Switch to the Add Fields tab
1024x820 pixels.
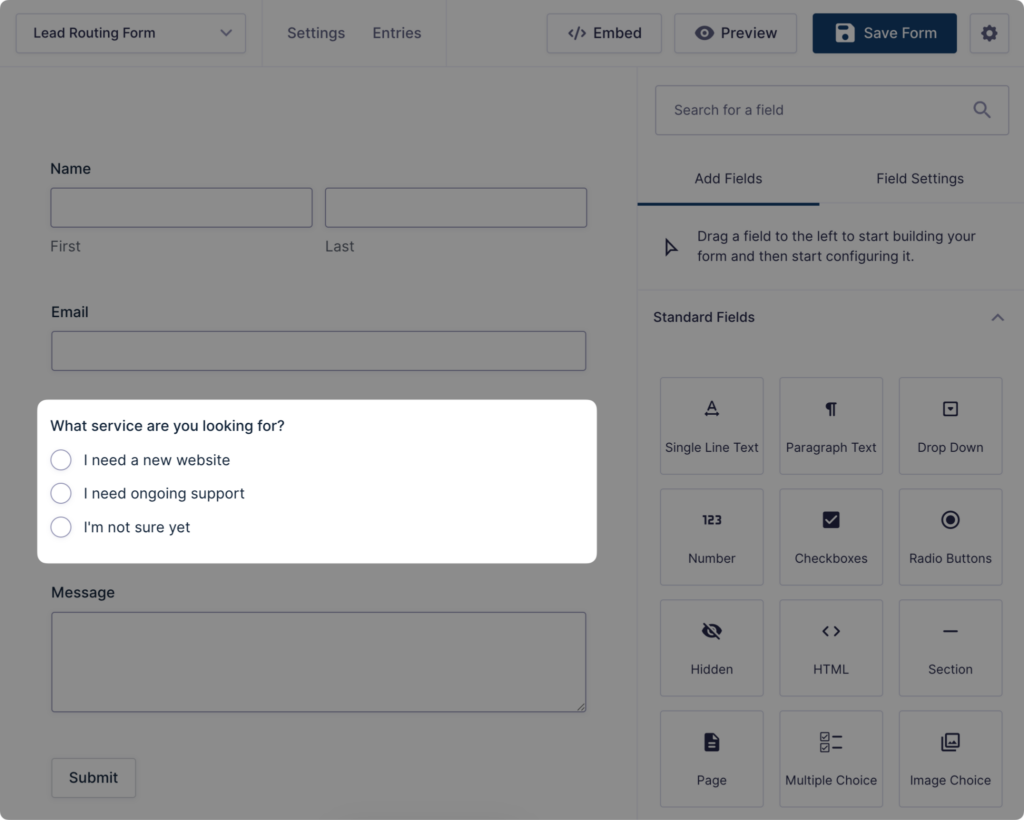click(728, 178)
